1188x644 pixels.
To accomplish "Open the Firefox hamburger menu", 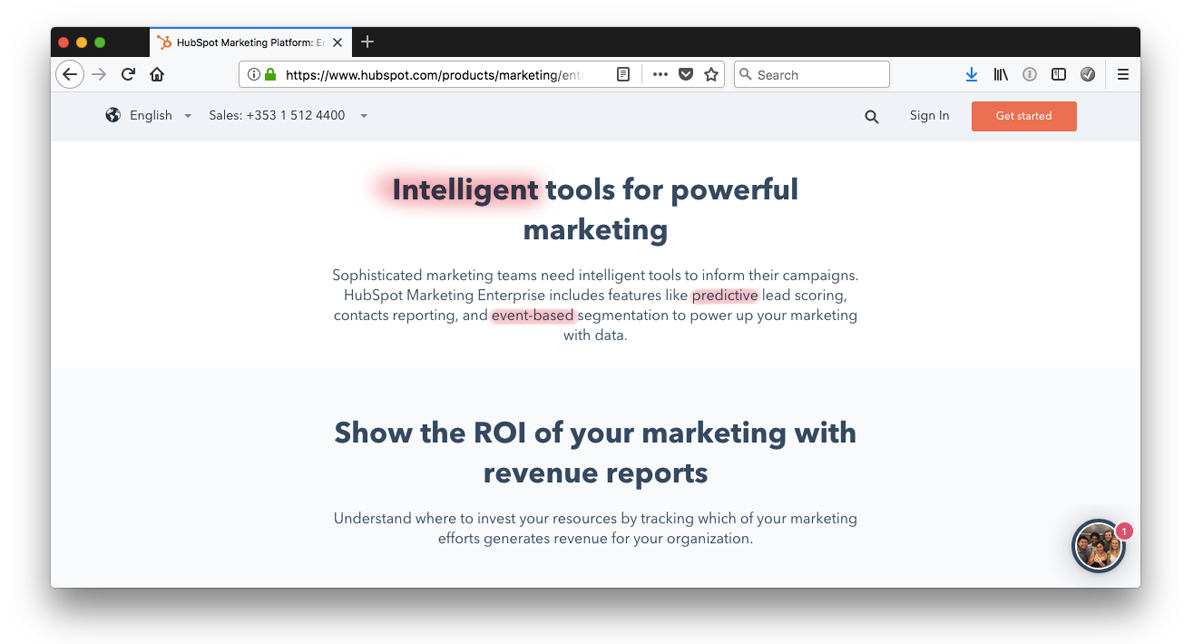I will coord(1123,74).
